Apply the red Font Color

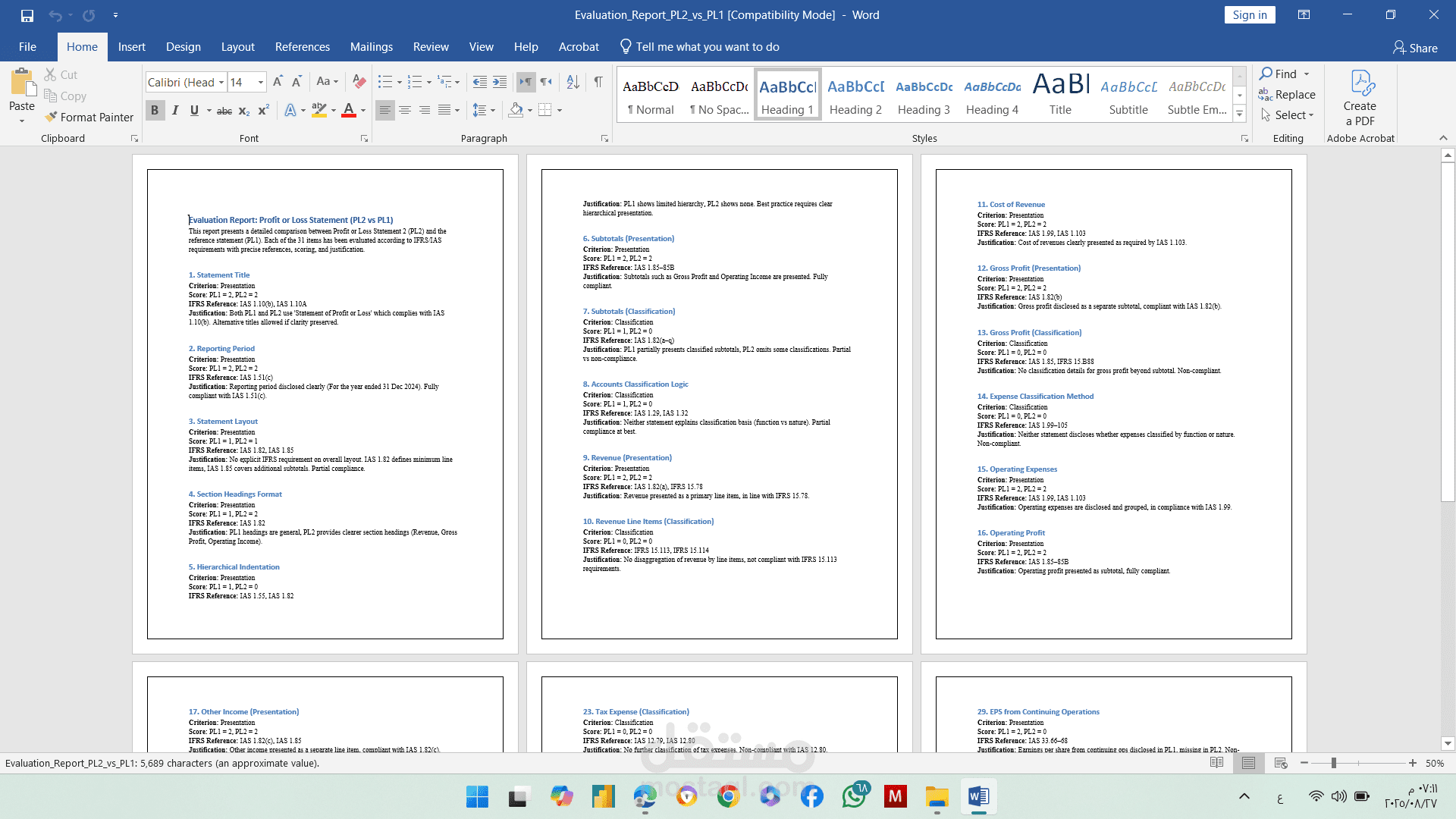point(349,111)
